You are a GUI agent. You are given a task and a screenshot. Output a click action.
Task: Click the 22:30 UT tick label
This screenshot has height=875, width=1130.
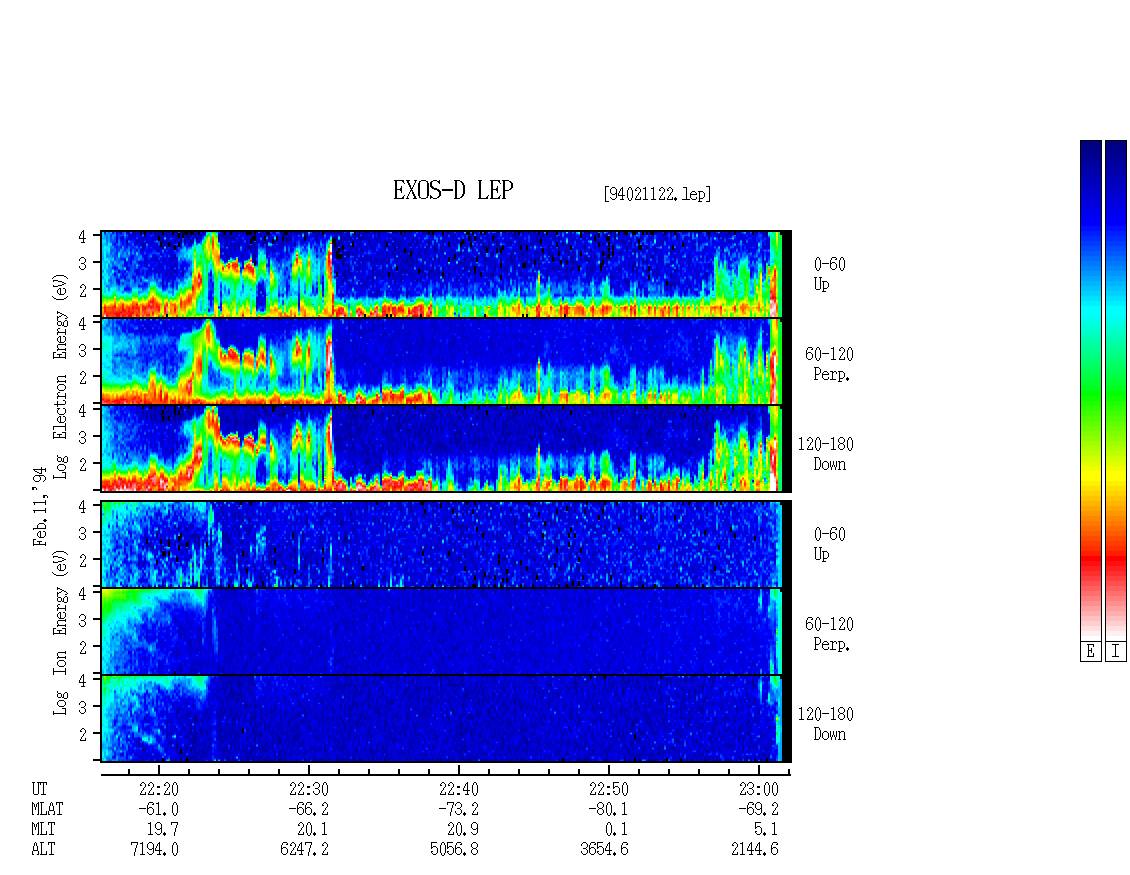308,789
